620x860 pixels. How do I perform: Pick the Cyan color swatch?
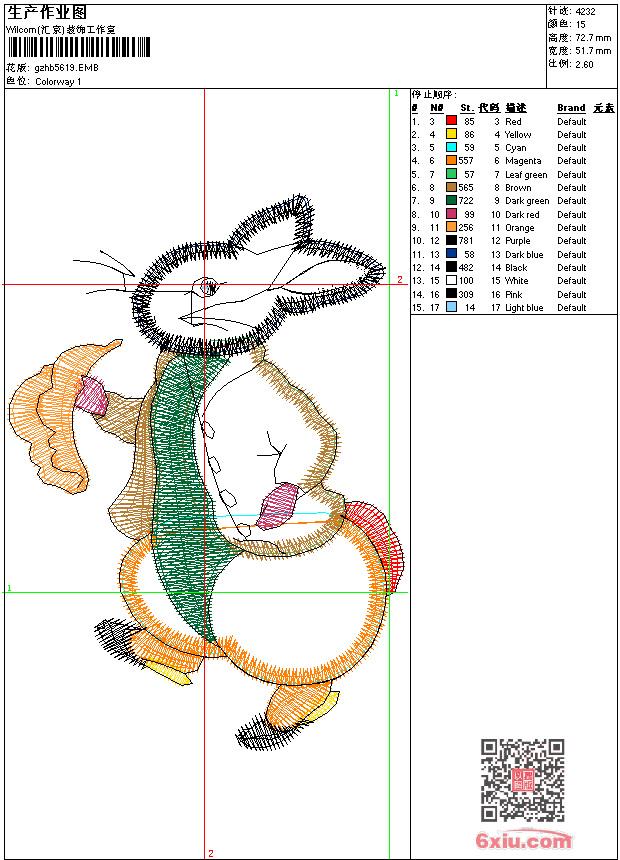(451, 147)
